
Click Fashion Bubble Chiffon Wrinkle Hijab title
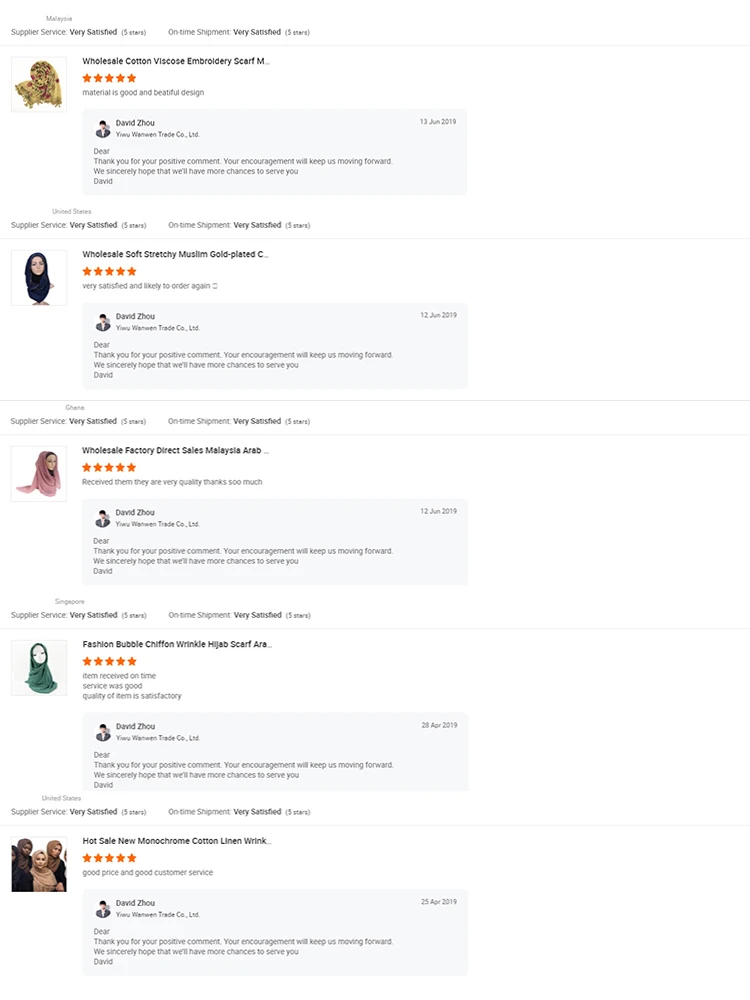(177, 645)
